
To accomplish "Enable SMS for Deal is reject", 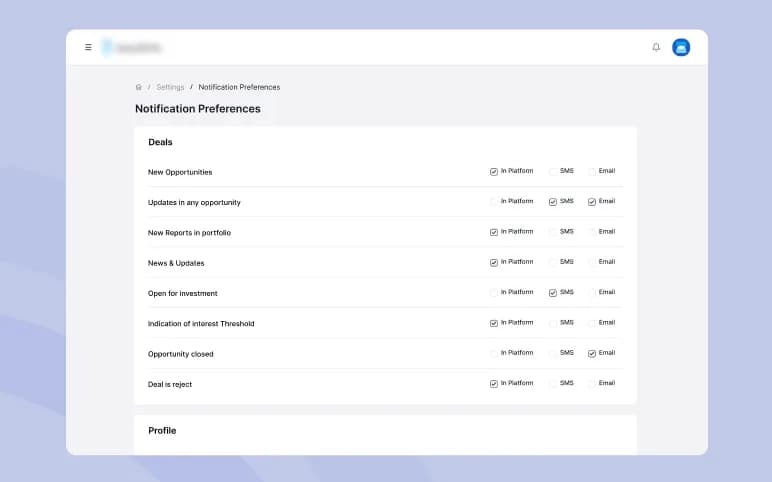I will coord(553,384).
